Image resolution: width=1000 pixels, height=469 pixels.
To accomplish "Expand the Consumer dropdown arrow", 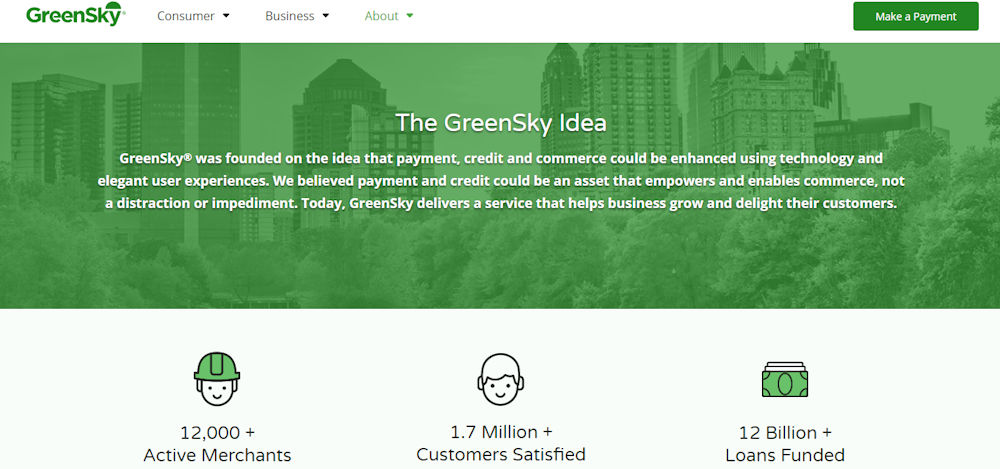I will [x=226, y=16].
